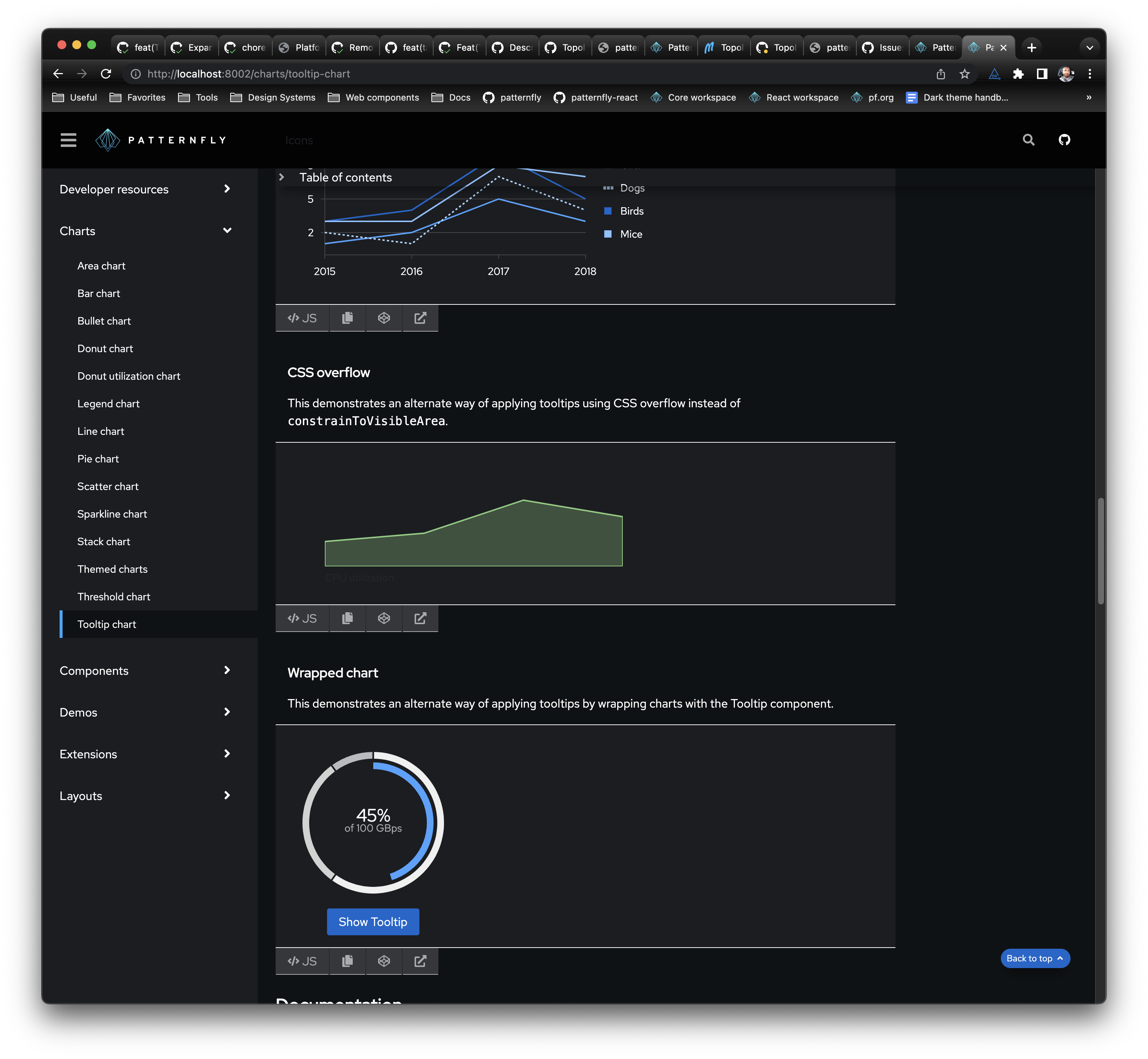Toggle Birds series in chart legend
The height and width of the screenshot is (1059, 1148).
tap(631, 211)
